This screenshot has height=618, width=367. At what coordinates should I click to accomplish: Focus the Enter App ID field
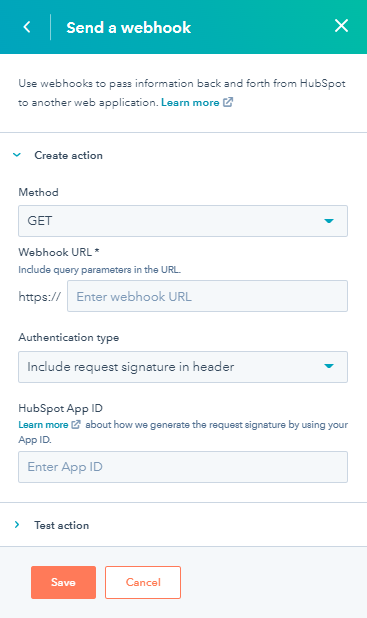click(x=183, y=467)
